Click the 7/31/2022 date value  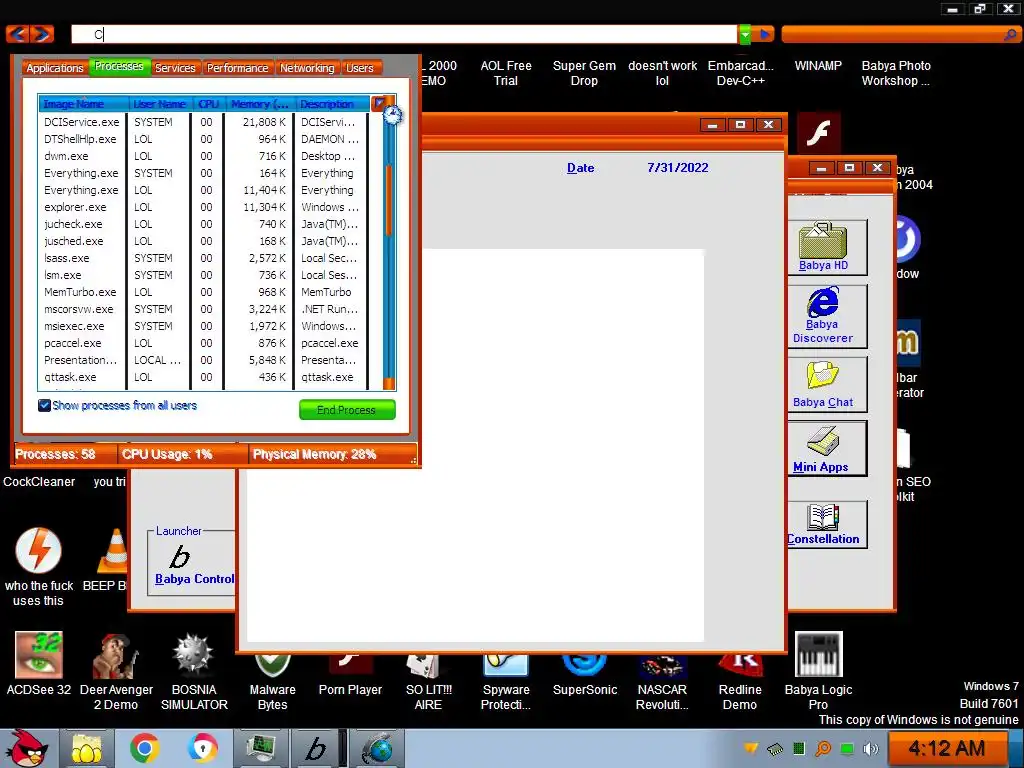[x=677, y=168]
